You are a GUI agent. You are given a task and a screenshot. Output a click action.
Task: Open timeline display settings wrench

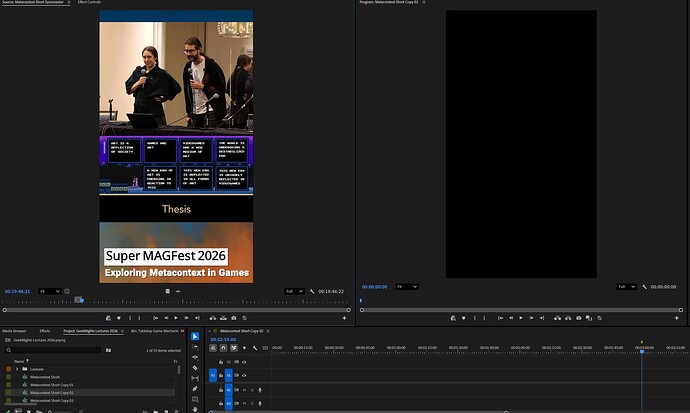255,348
